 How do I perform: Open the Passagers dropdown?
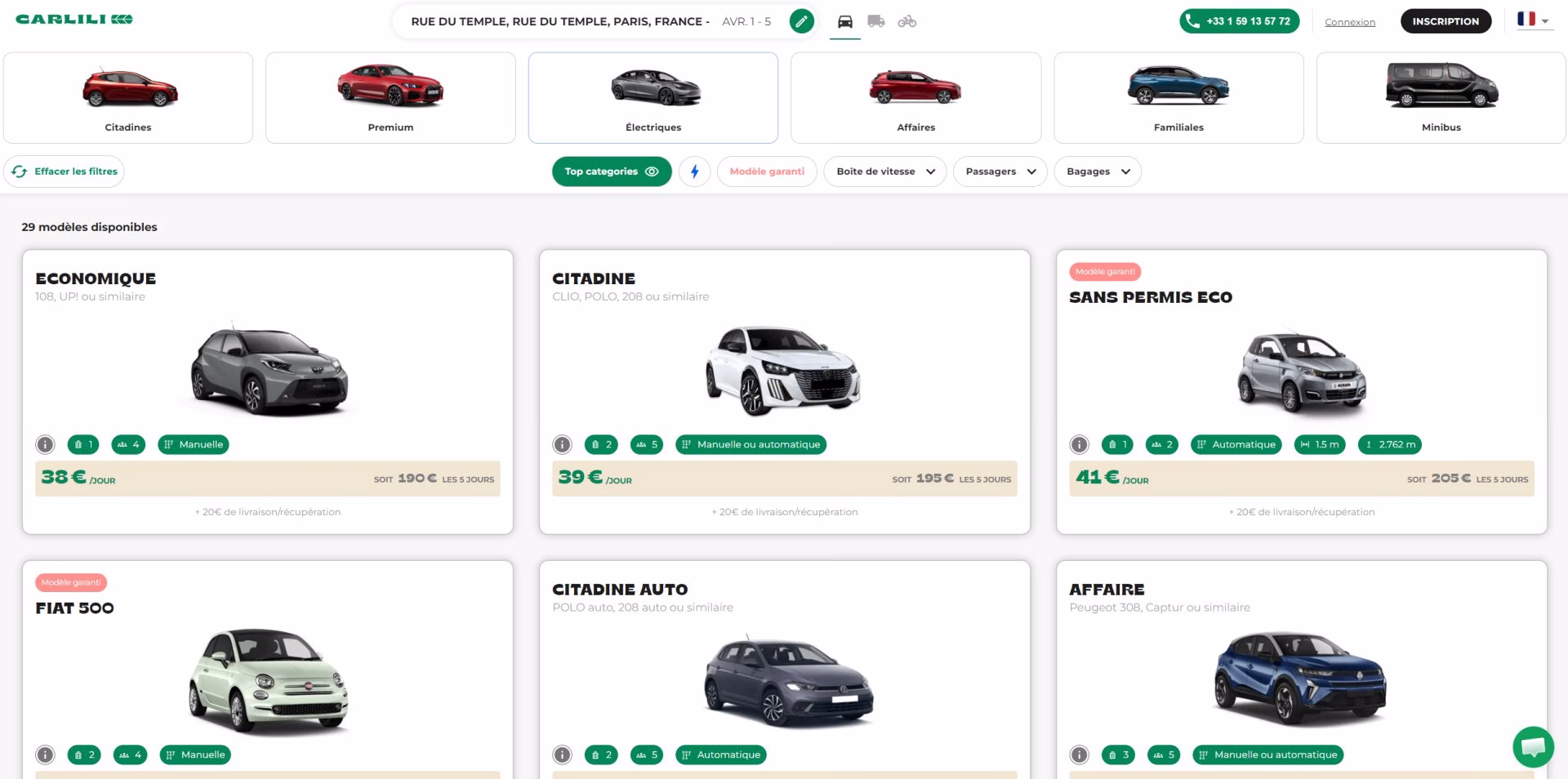tap(1000, 171)
